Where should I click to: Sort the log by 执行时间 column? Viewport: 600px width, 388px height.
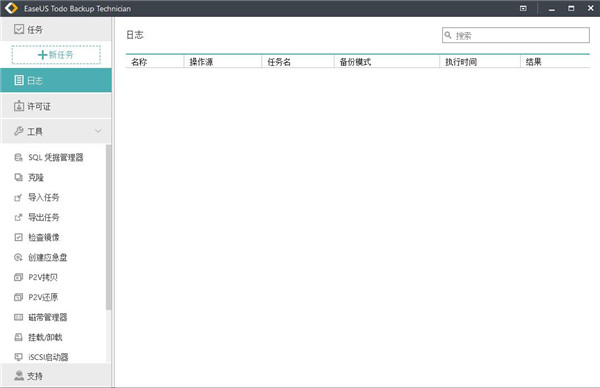point(480,62)
